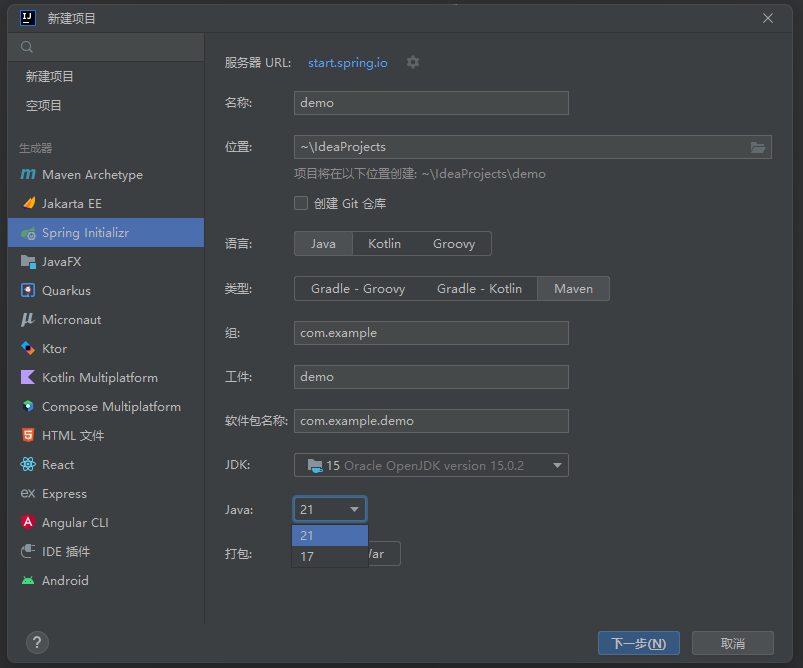Click the JavaFX icon
803x668 pixels.
point(28,262)
